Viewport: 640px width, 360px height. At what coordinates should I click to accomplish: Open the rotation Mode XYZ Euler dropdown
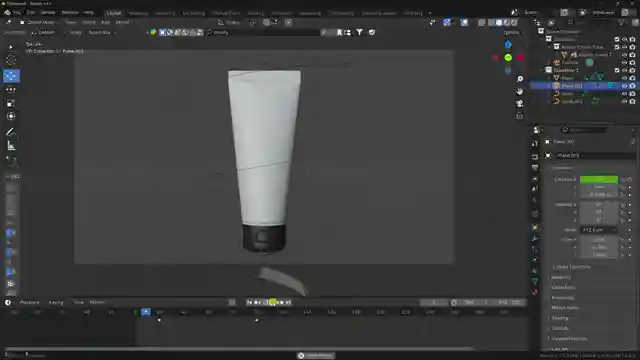pyautogui.click(x=599, y=230)
